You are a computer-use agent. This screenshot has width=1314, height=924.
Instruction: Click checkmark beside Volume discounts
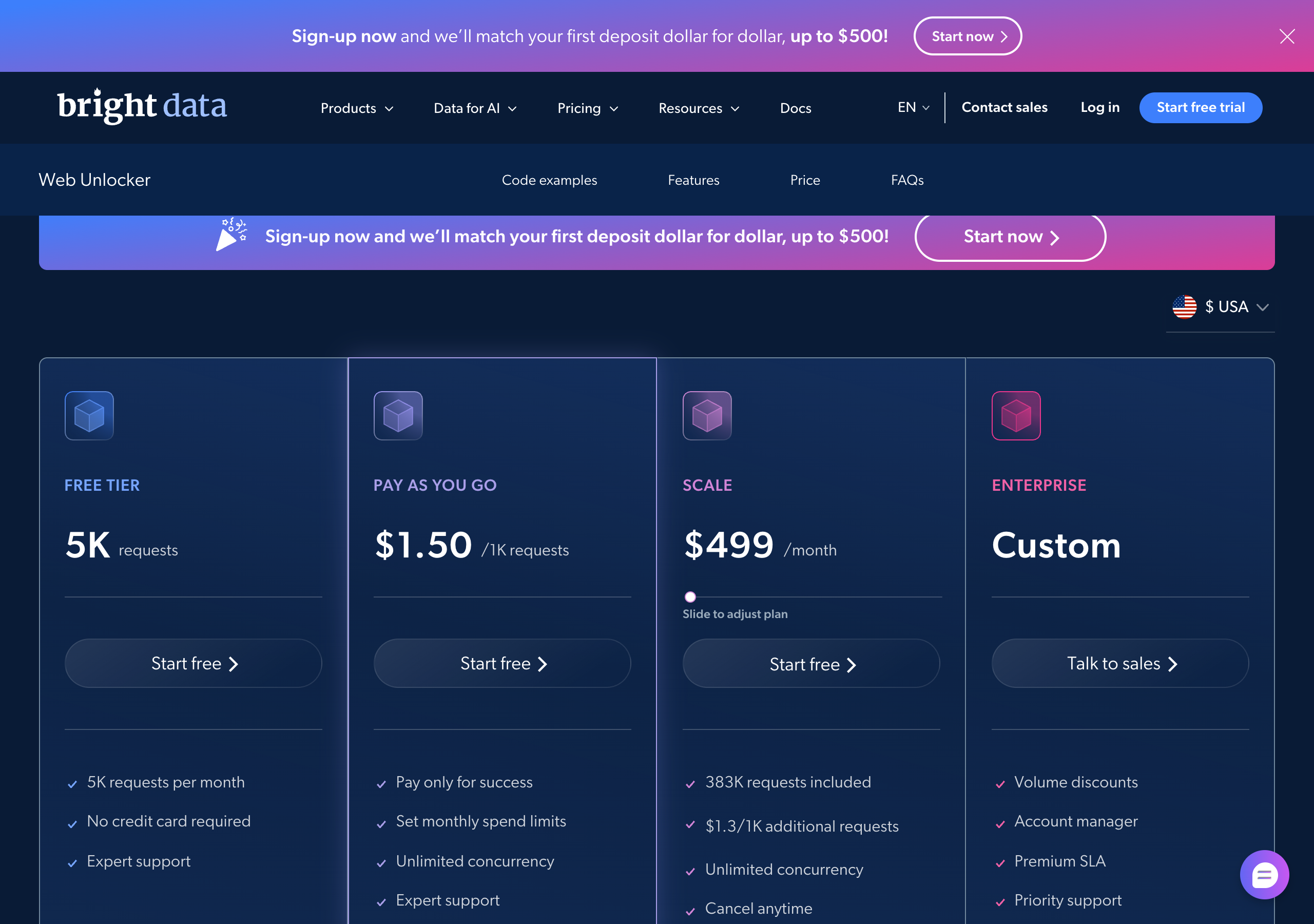(1000, 784)
